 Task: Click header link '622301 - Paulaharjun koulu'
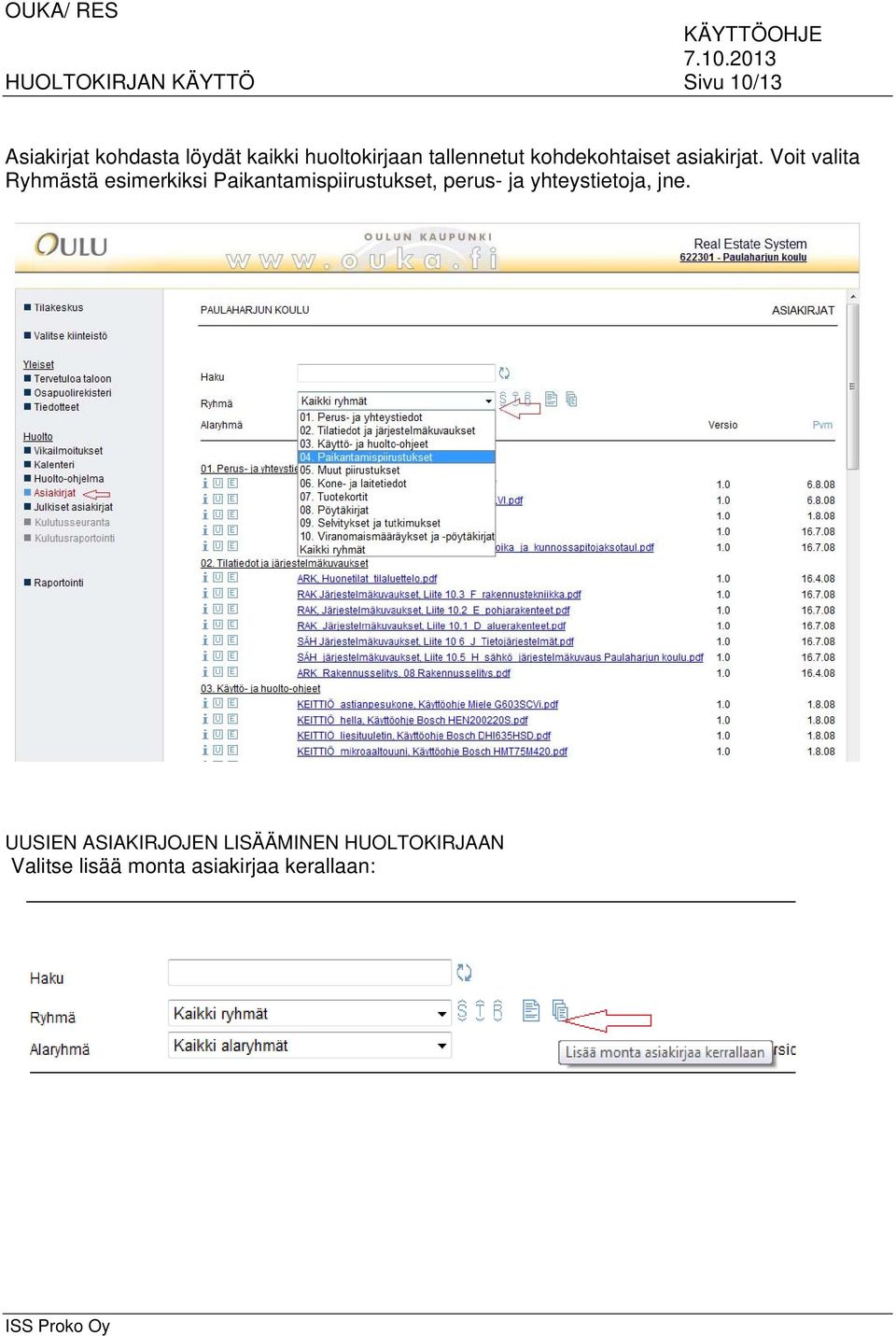tap(743, 257)
